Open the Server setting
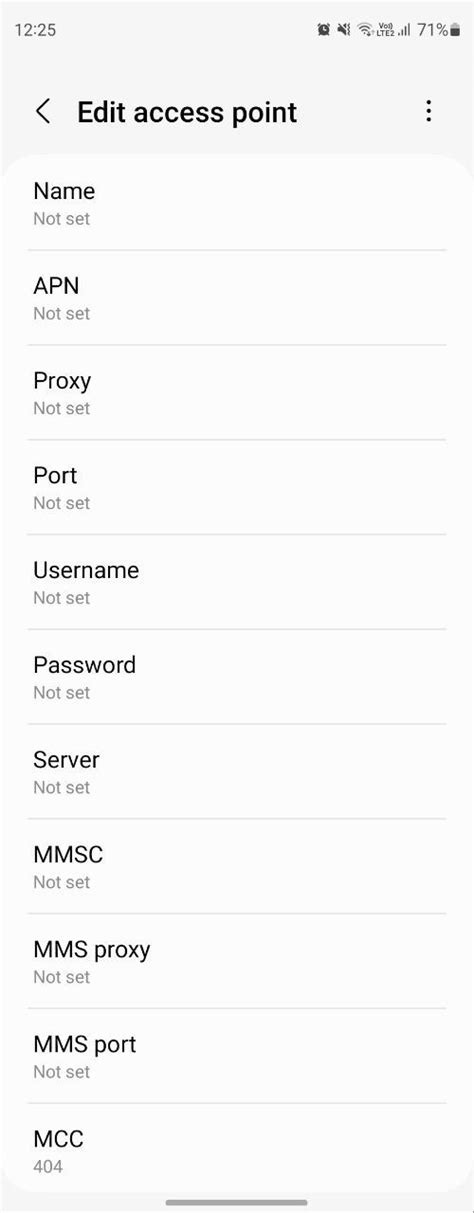 pos(237,772)
